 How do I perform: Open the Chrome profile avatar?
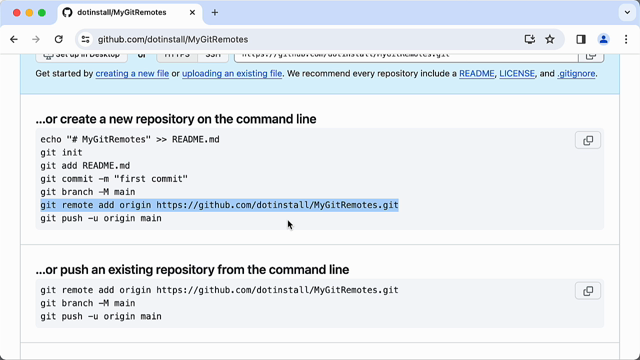(603, 39)
